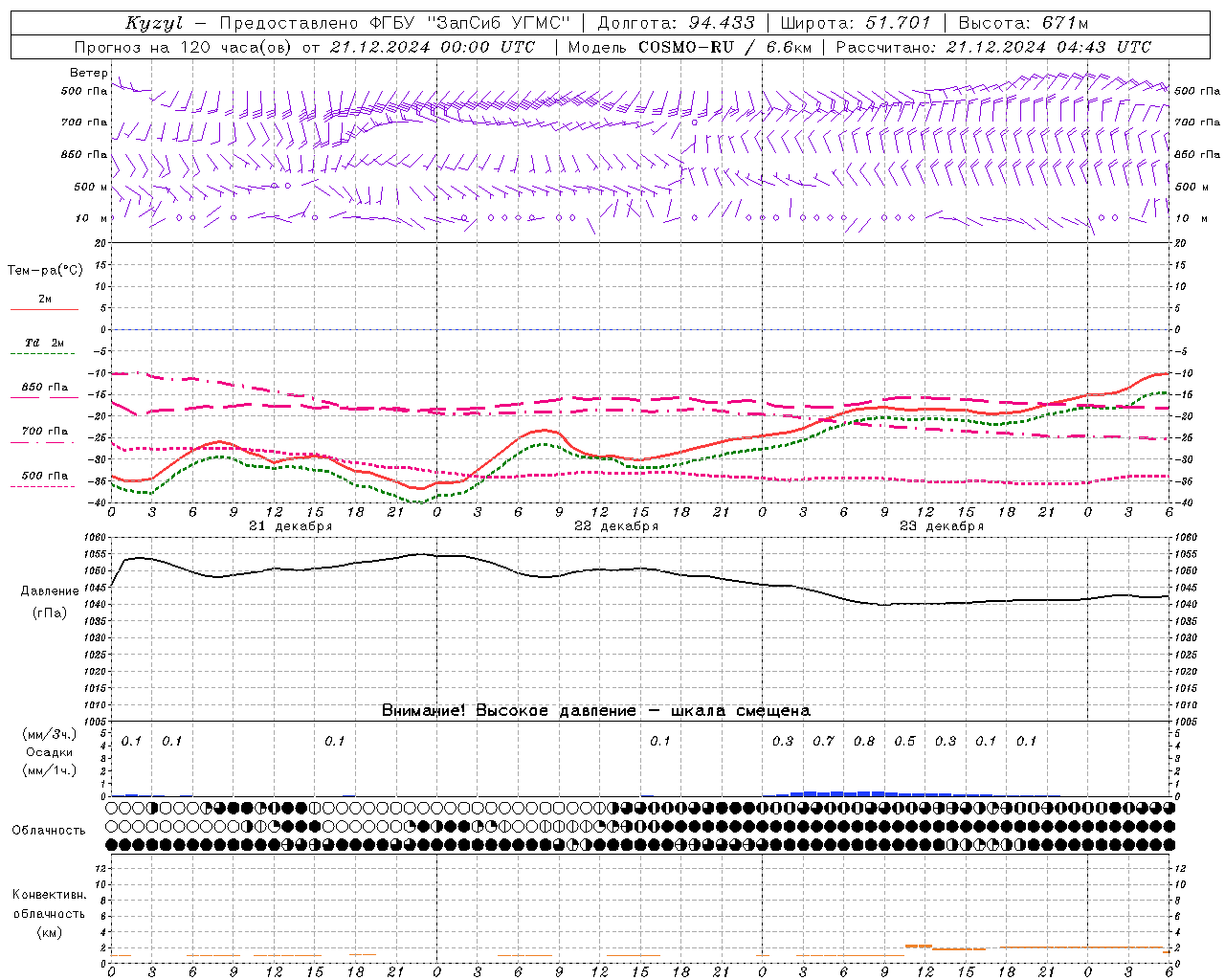
Task: Click the "Тем-ра(°C)" temperature panel label
Action: [45, 271]
